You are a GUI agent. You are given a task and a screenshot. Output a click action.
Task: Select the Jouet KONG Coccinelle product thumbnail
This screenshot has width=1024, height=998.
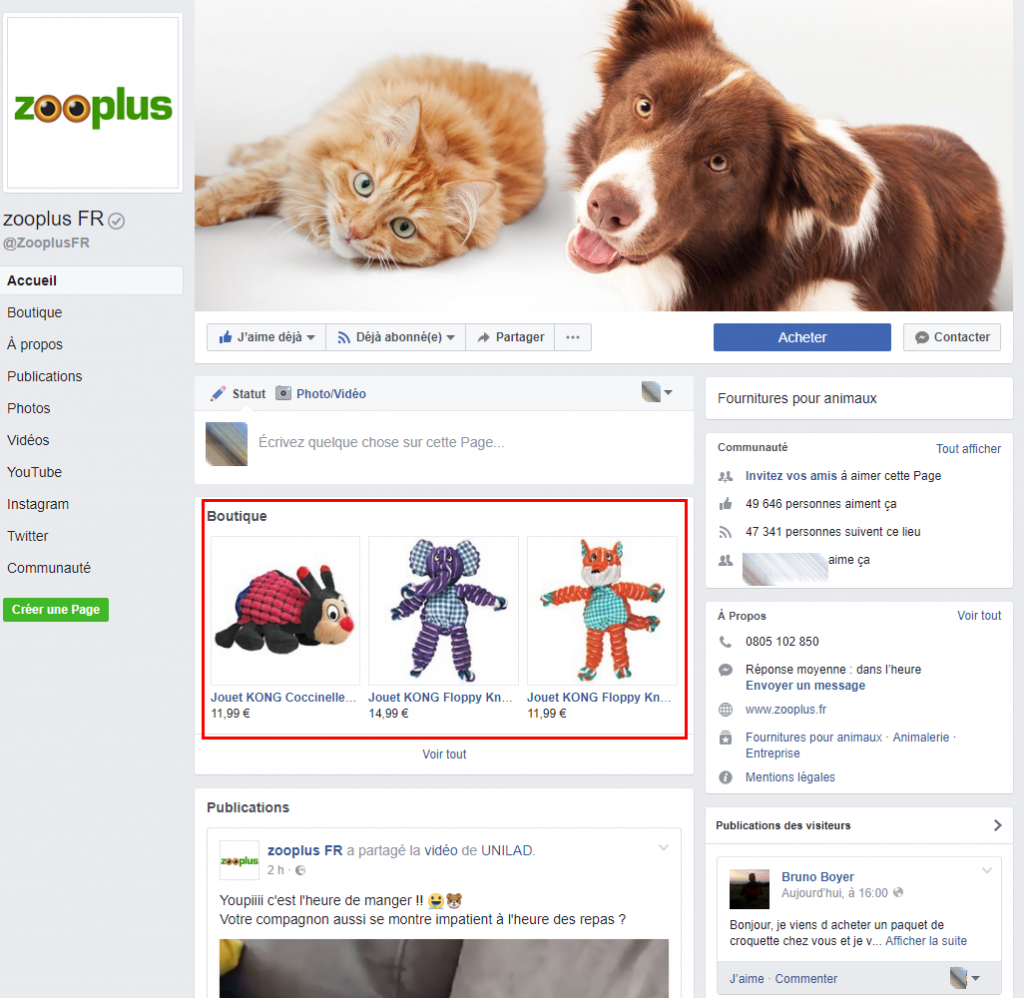(x=285, y=610)
